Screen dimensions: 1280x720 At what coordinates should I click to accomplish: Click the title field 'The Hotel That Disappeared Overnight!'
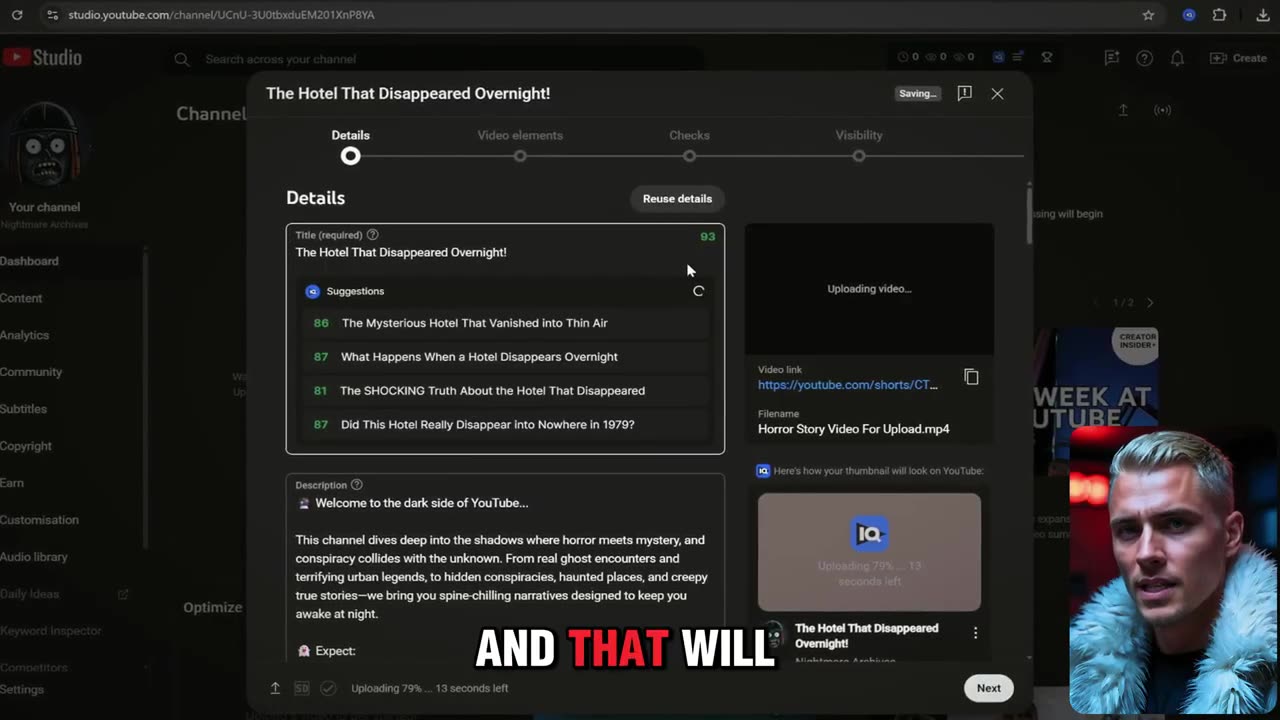[x=401, y=253]
